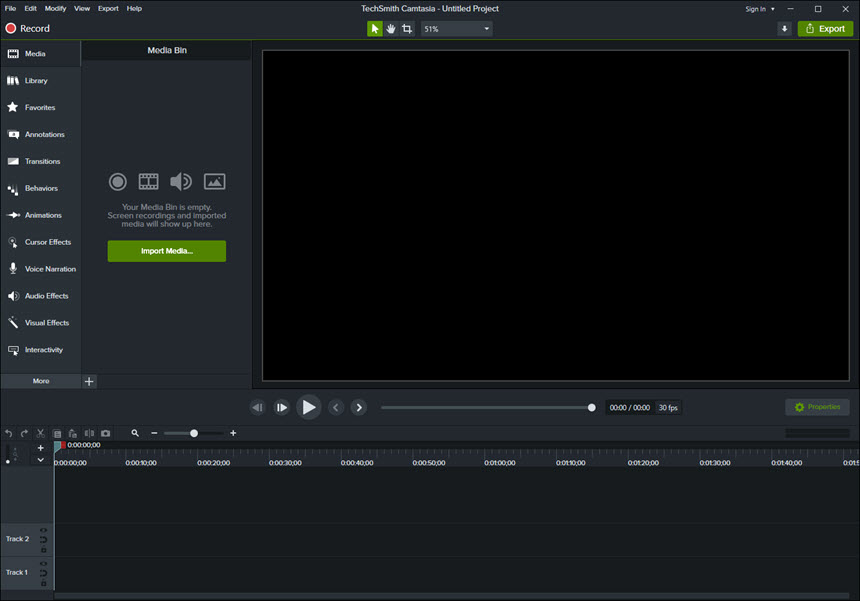The image size is (860, 601).
Task: Open the Cursor Effects tab
Action: click(41, 242)
